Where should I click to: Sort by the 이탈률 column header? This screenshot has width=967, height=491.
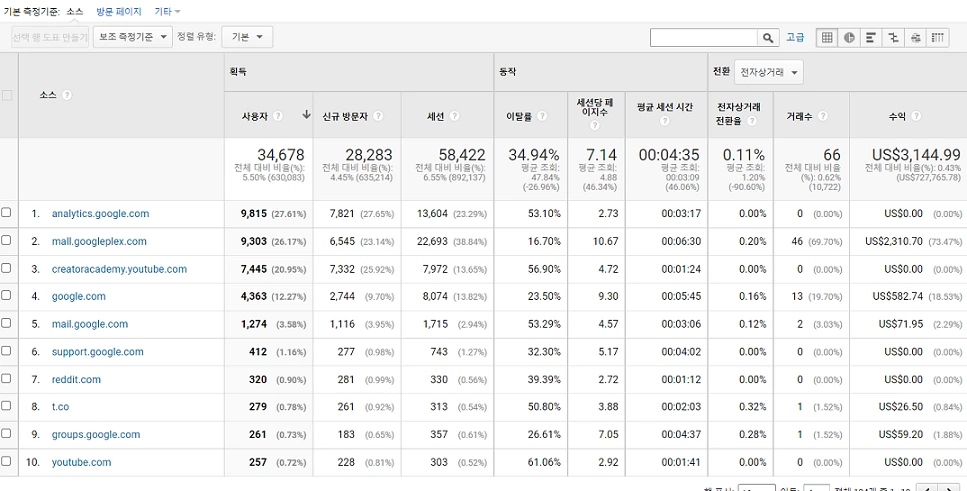(519, 116)
